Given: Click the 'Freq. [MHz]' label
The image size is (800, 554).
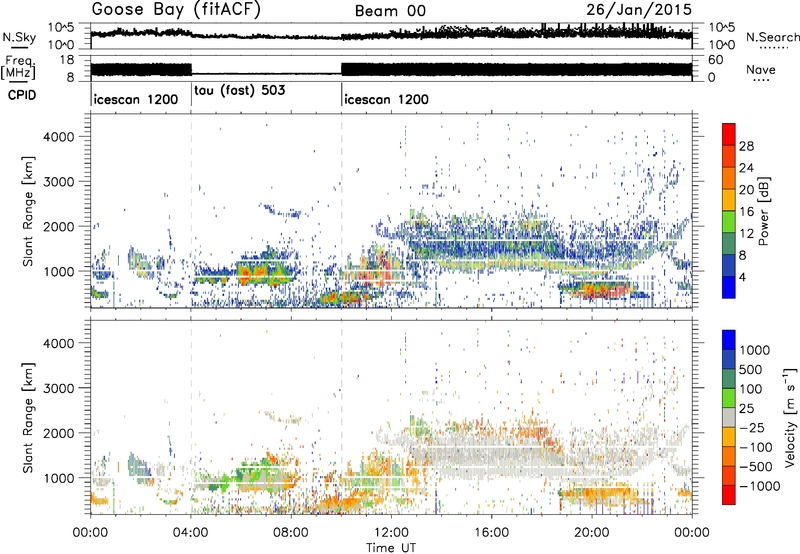Looking at the screenshot, I should click(19, 68).
